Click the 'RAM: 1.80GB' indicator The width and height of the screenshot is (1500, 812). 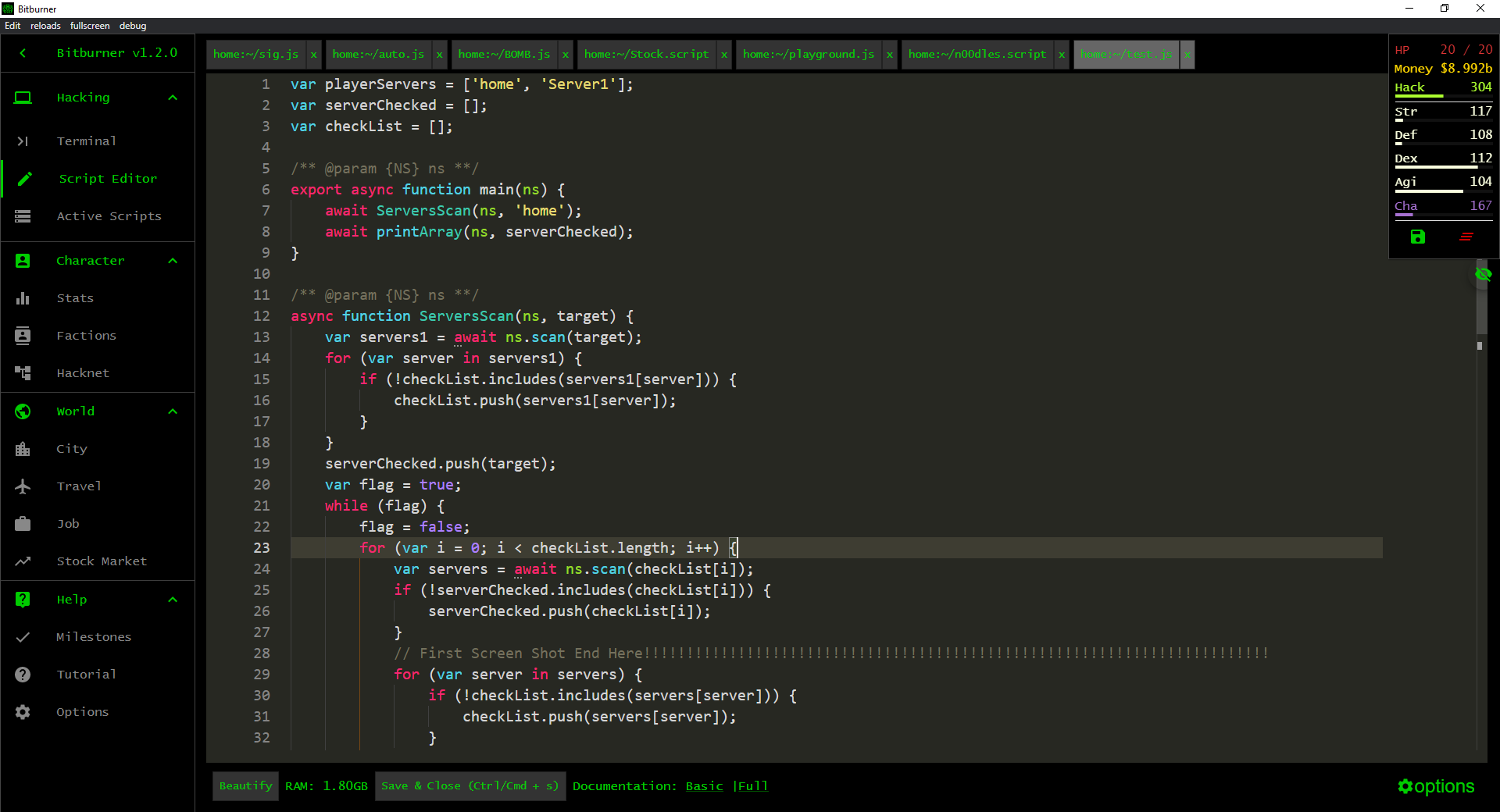pyautogui.click(x=326, y=786)
